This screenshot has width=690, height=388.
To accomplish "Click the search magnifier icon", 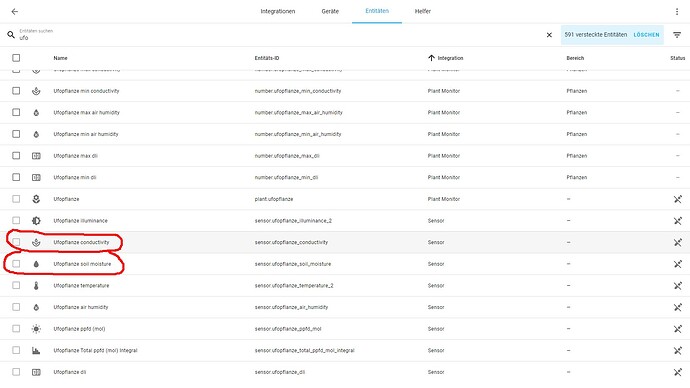I will 11,34.
